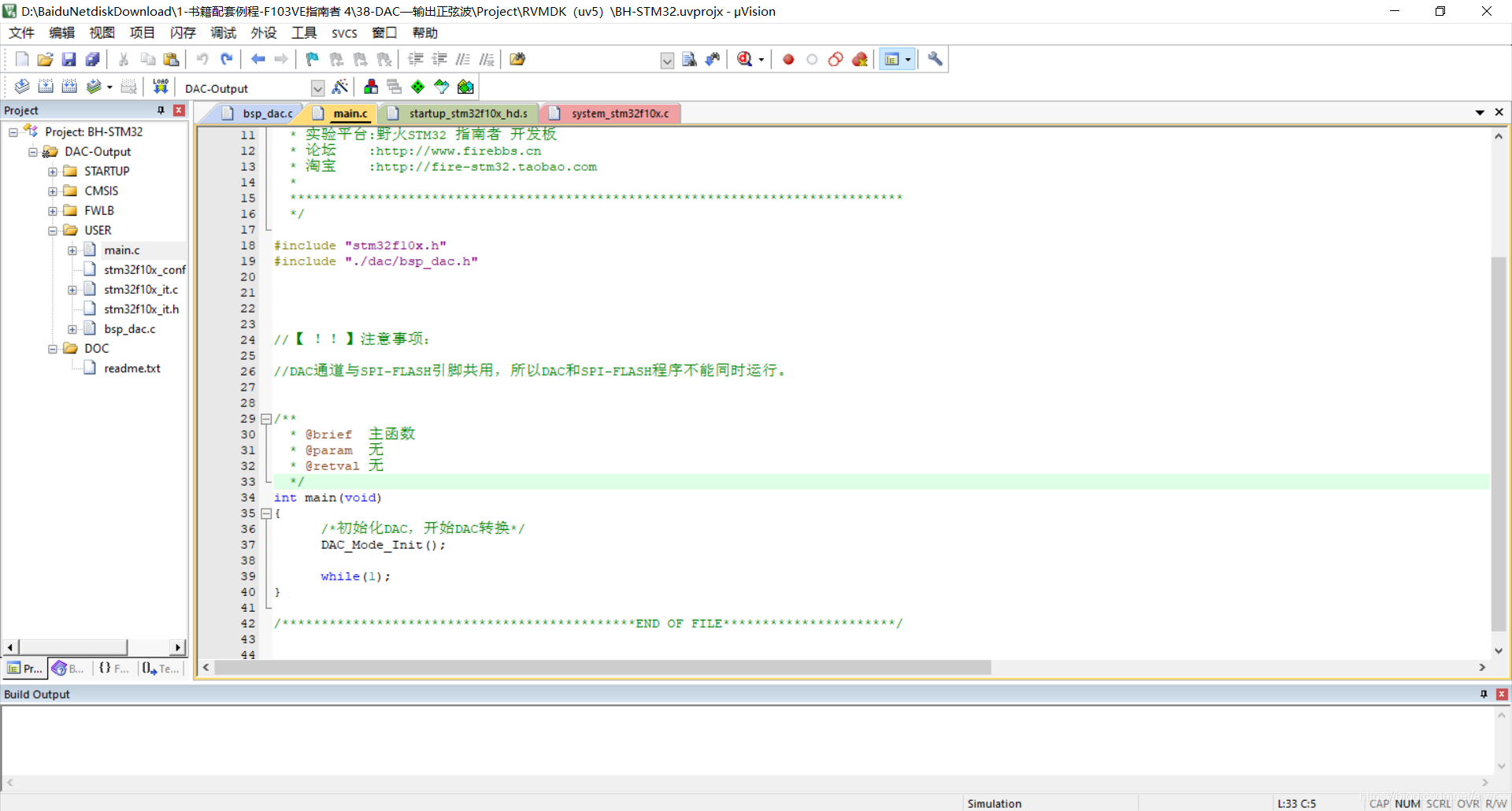Open the 工具 menu

tap(304, 32)
